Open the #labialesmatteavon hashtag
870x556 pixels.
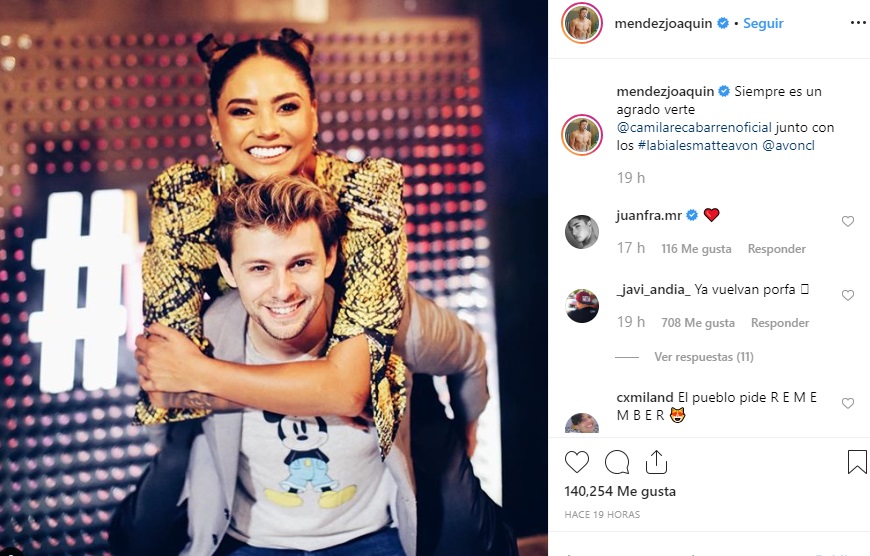(697, 145)
